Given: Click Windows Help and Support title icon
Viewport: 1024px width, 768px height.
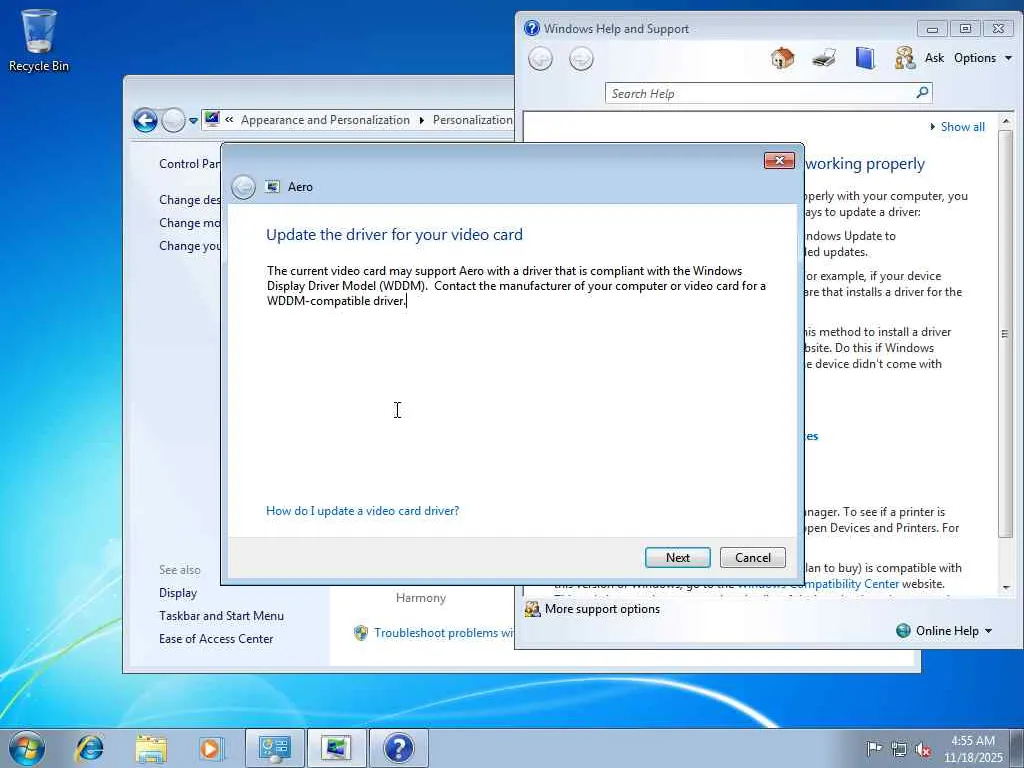Looking at the screenshot, I should pos(532,28).
